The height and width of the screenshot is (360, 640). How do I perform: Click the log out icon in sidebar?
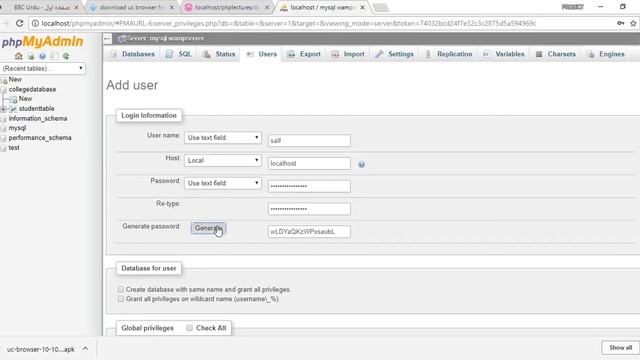click(x=31, y=56)
